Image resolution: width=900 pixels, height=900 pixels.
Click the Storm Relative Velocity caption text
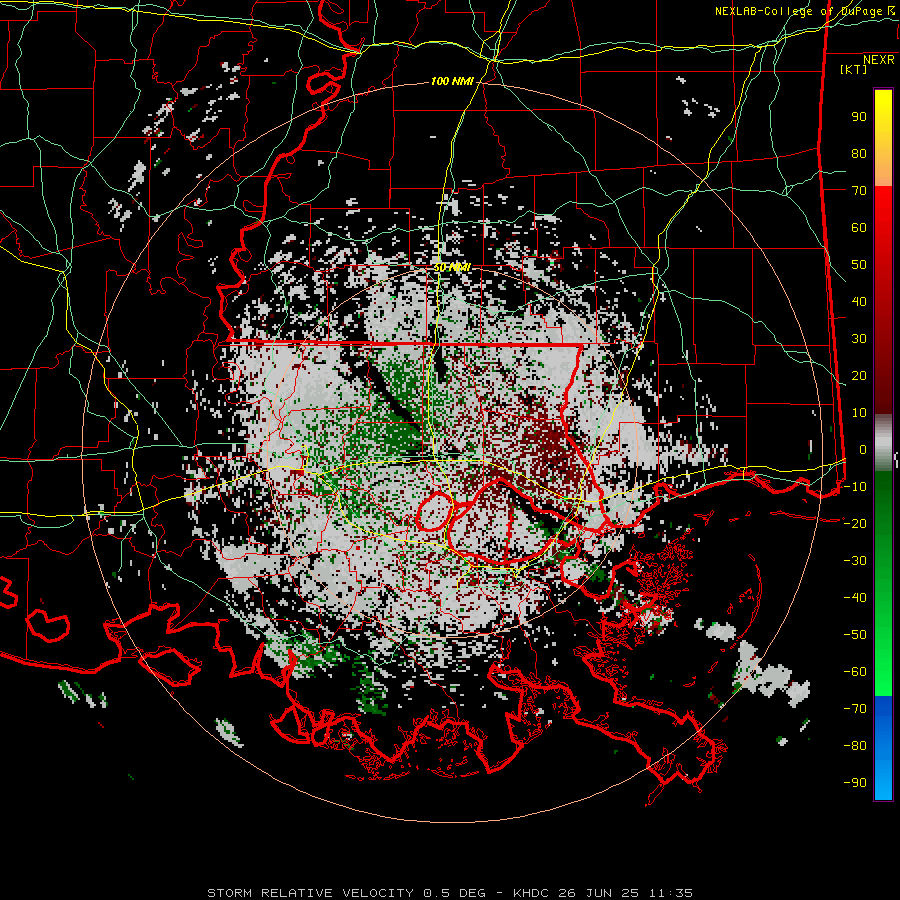449,893
